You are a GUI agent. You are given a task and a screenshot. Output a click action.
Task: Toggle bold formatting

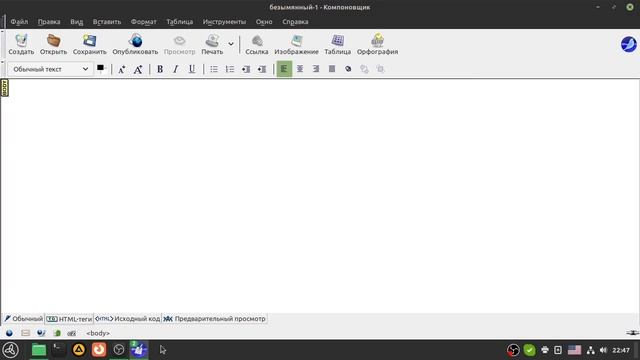[160, 69]
